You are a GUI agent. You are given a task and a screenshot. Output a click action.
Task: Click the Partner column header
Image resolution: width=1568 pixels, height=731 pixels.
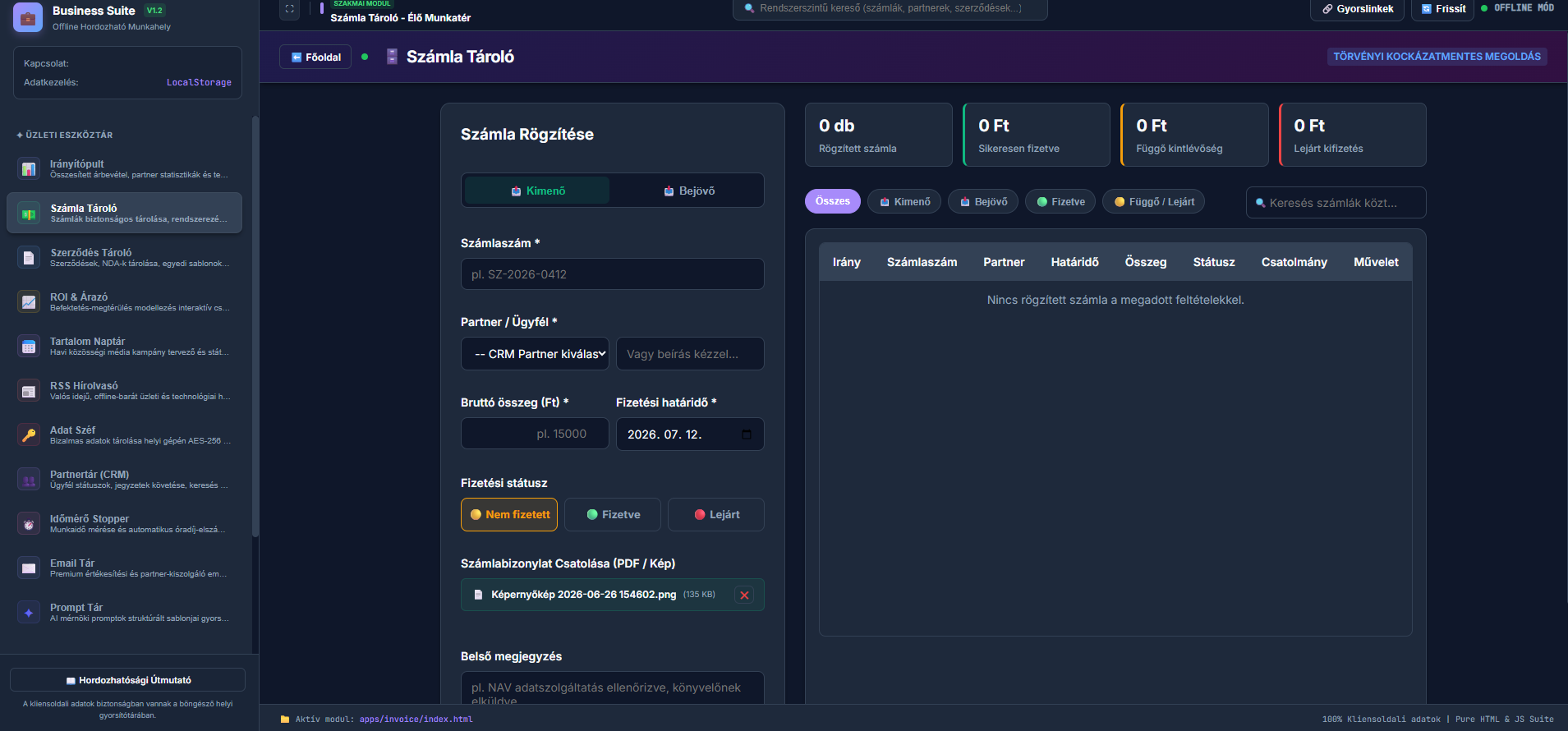pyautogui.click(x=1004, y=262)
